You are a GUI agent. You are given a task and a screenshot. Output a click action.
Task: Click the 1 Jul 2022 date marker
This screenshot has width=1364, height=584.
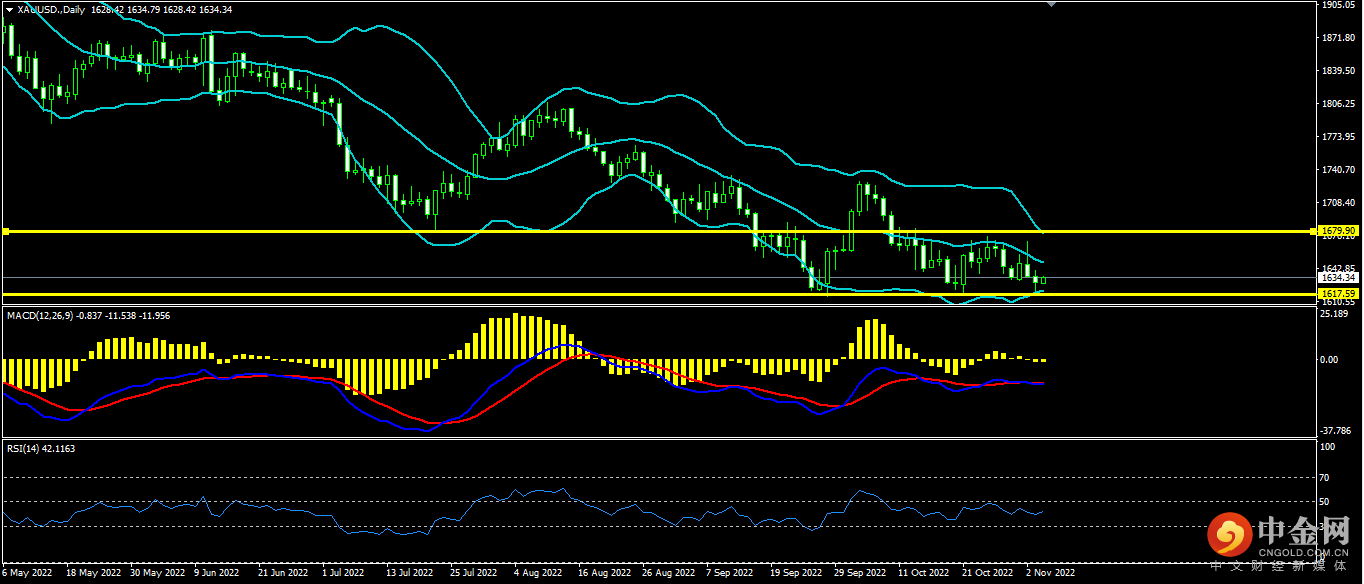[343, 573]
